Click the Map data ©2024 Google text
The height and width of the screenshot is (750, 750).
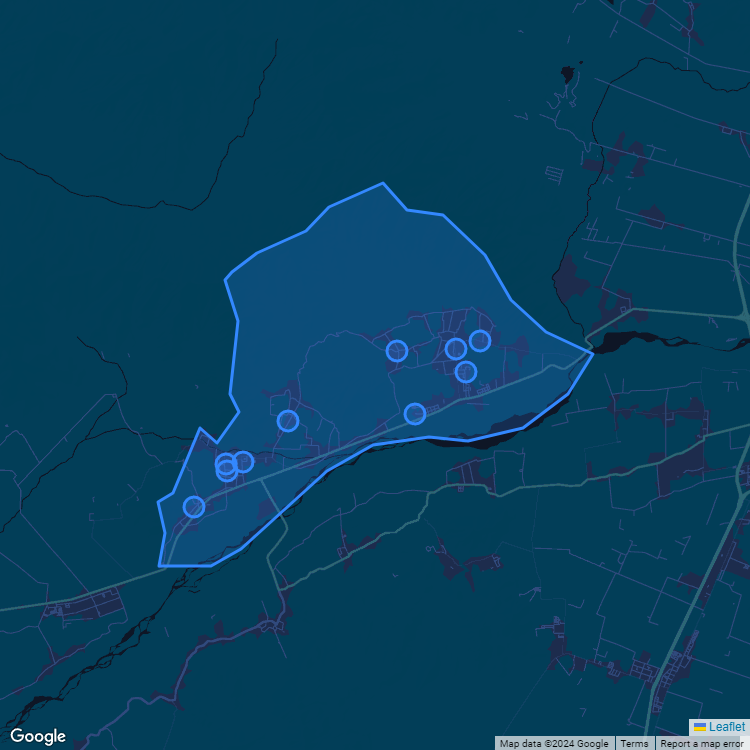554,743
